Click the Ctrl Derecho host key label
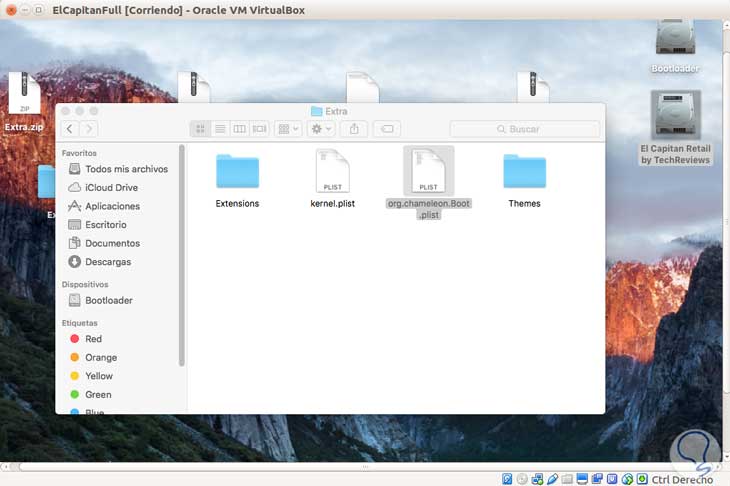 click(x=682, y=479)
